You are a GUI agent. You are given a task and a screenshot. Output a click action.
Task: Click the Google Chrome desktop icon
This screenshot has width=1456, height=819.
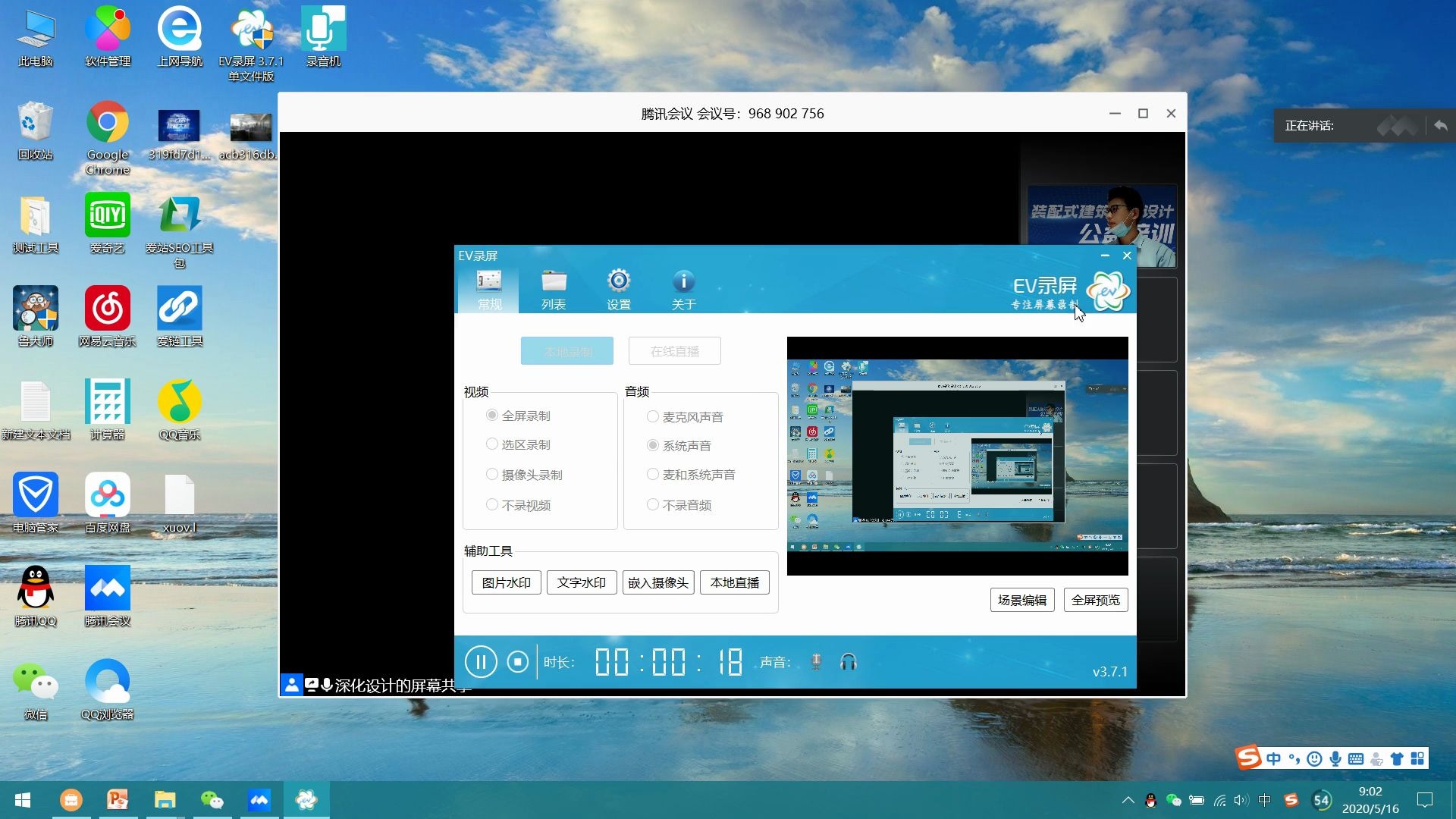(108, 138)
